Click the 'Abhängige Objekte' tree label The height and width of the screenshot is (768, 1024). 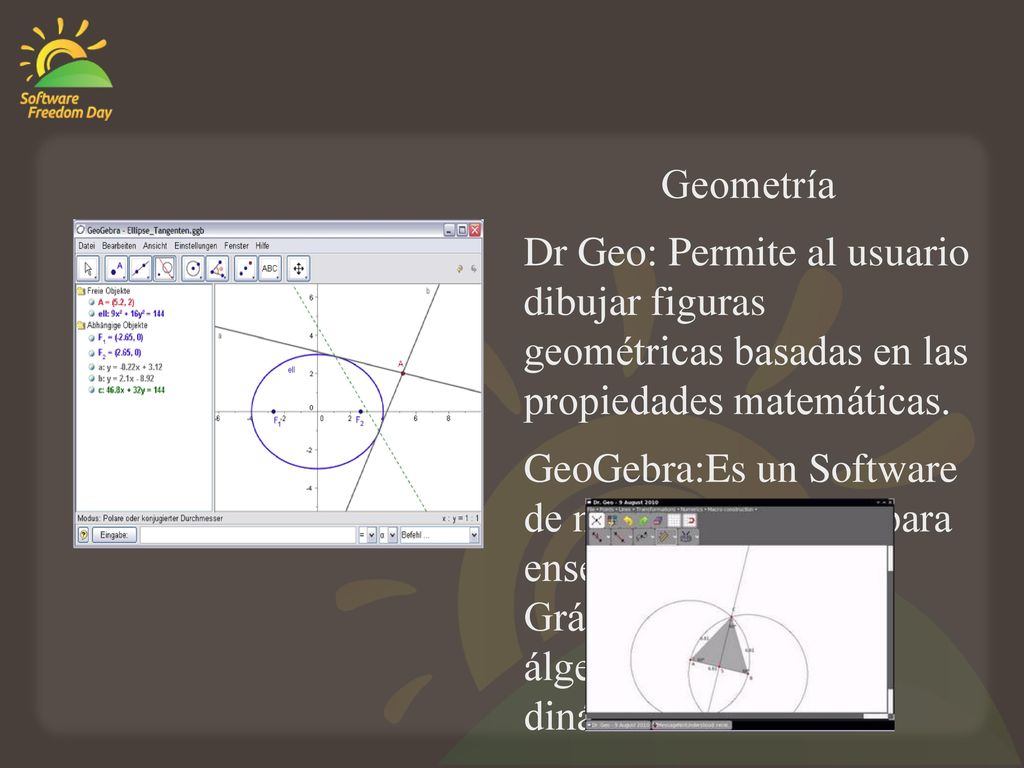click(x=118, y=325)
